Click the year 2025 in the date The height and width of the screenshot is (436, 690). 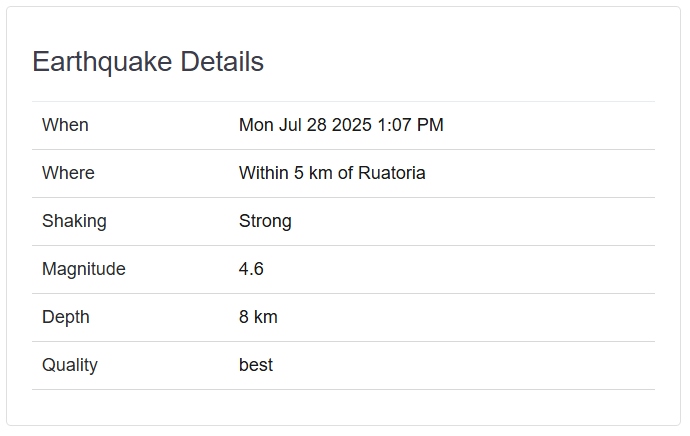(x=352, y=125)
